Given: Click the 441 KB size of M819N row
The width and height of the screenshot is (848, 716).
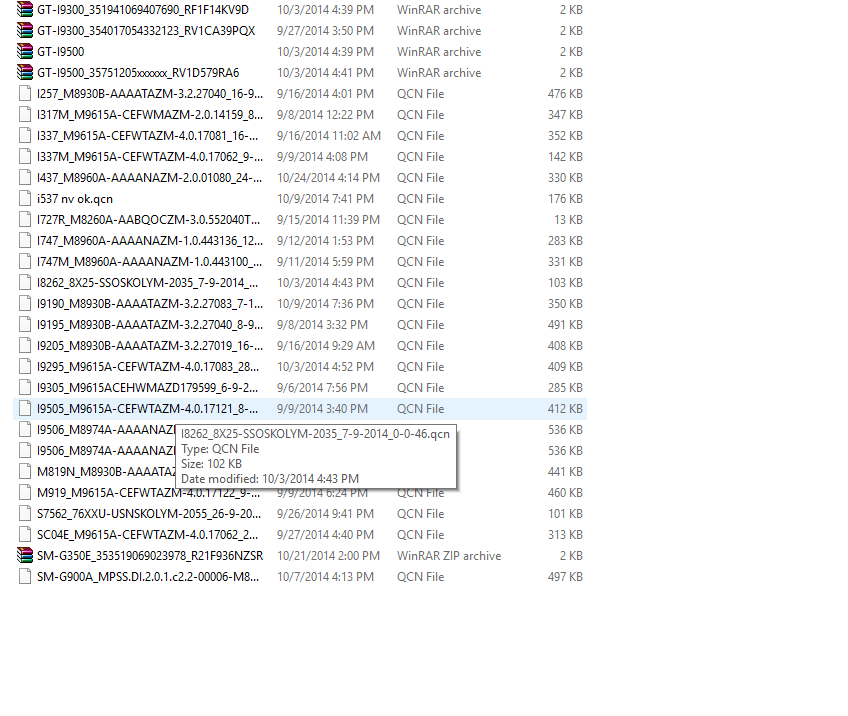Looking at the screenshot, I should [x=565, y=472].
